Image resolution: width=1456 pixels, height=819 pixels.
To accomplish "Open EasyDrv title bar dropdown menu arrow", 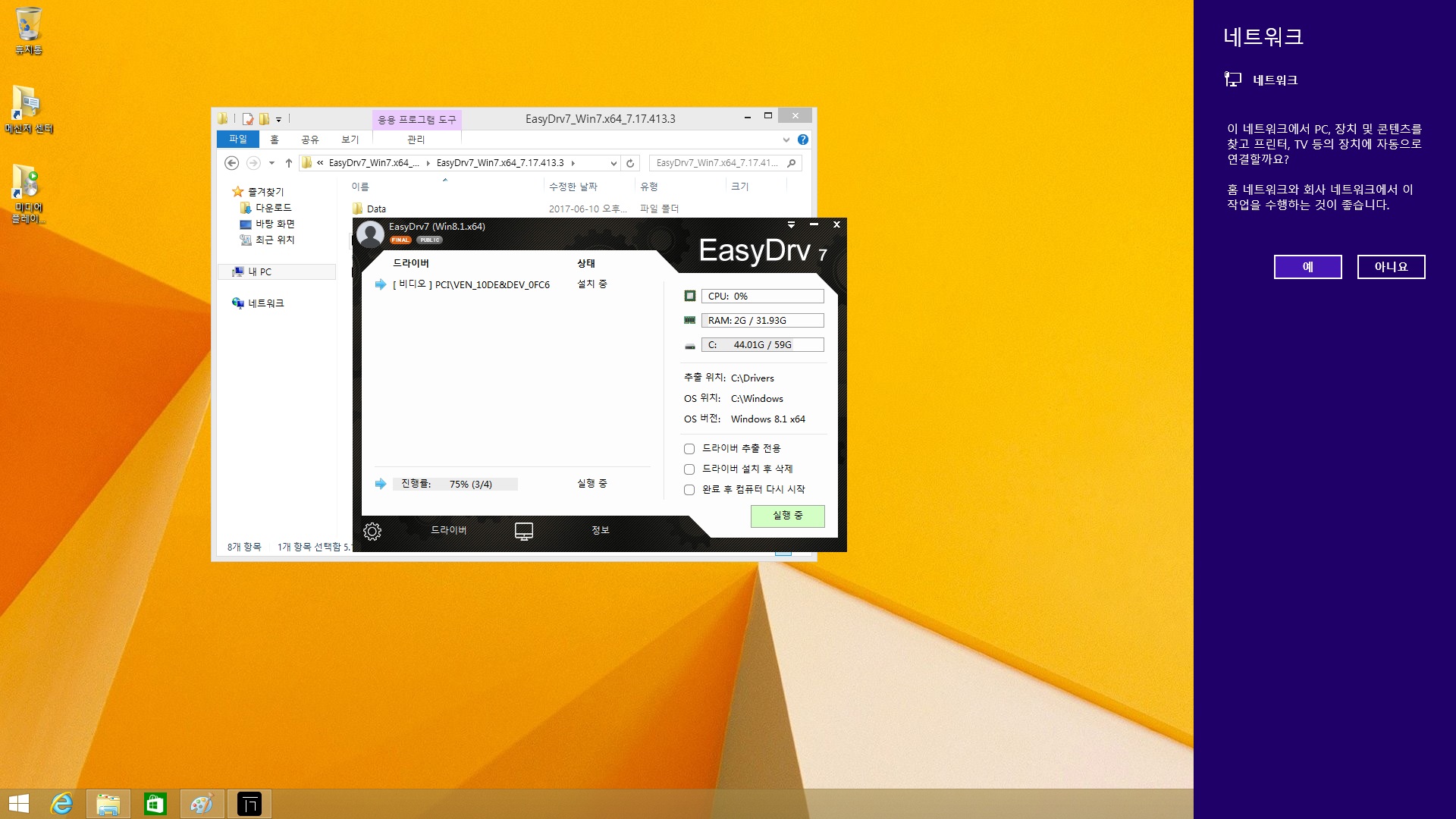I will click(x=791, y=224).
